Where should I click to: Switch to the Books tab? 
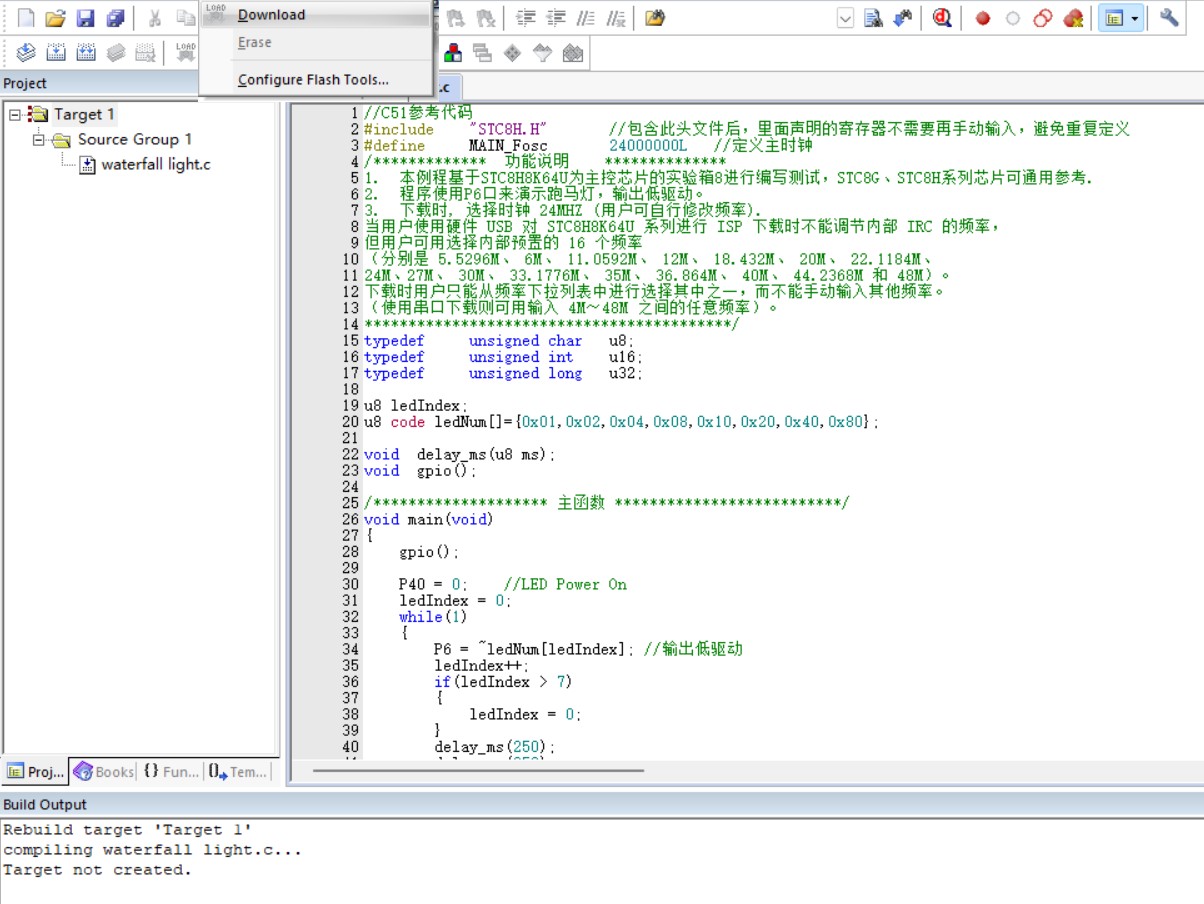[x=104, y=771]
